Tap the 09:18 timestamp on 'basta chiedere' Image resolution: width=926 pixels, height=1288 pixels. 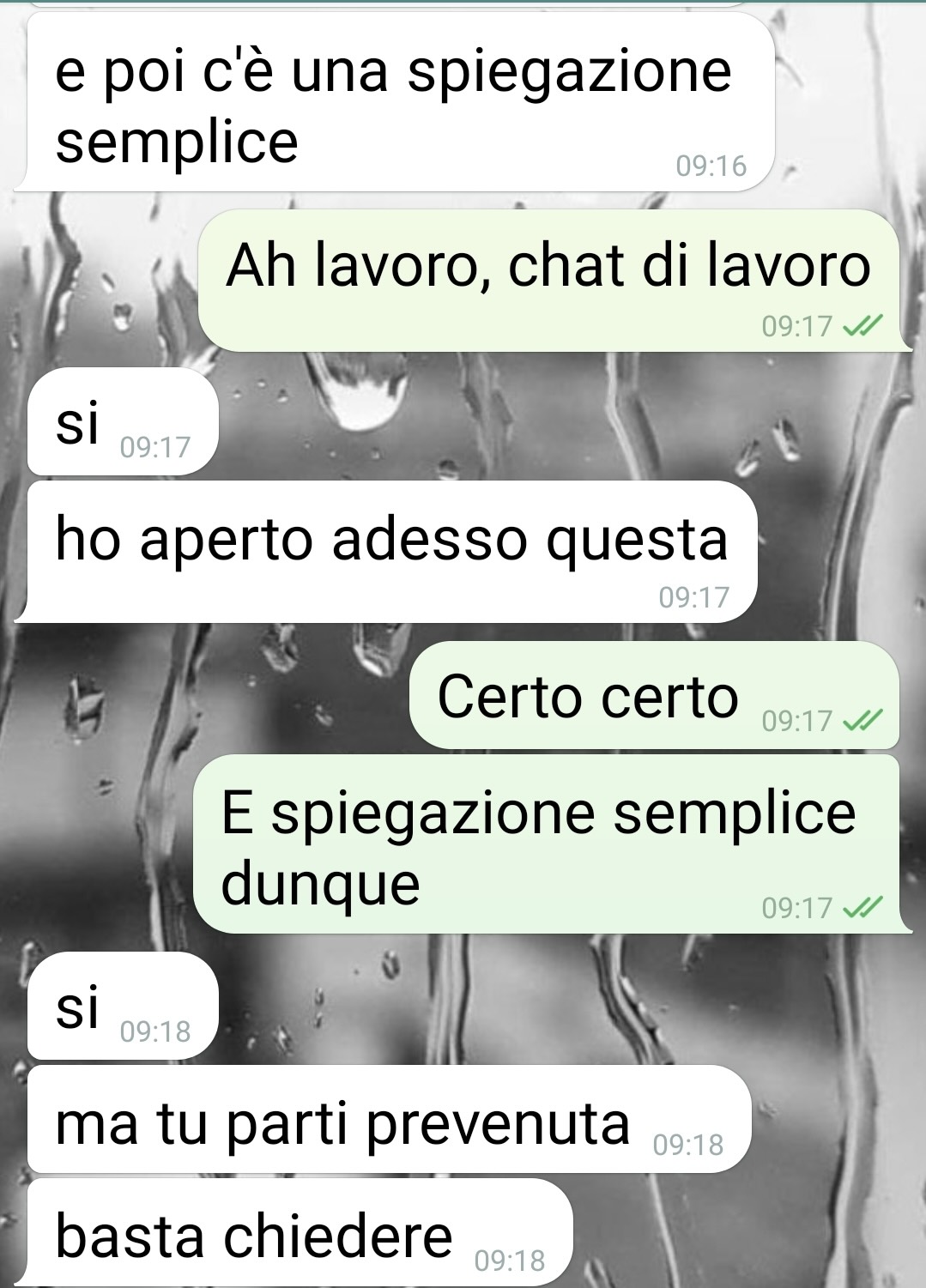(510, 1261)
